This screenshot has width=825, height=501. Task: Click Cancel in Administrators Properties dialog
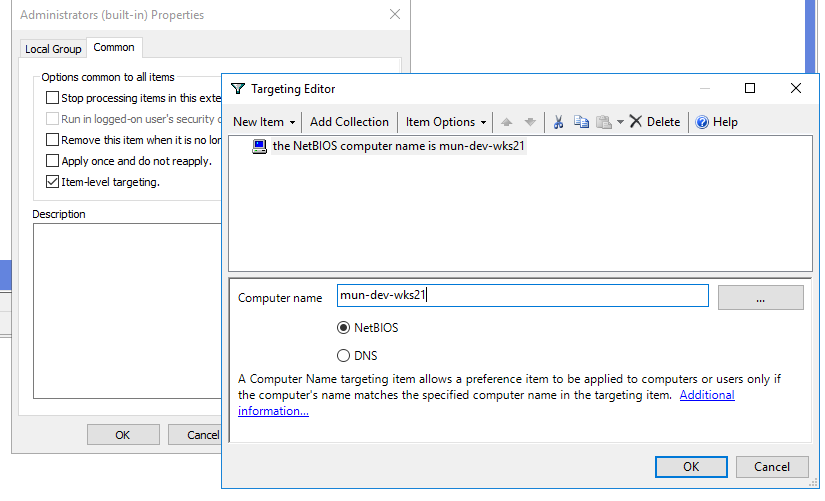point(195,435)
